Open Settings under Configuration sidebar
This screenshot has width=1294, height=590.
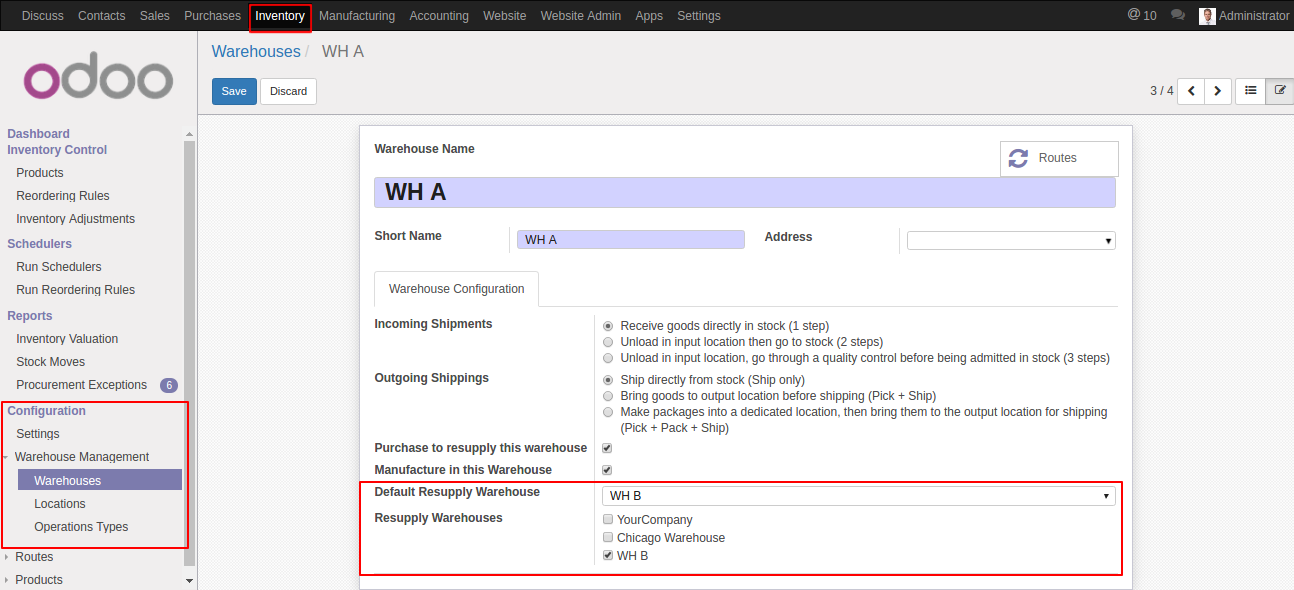[38, 434]
